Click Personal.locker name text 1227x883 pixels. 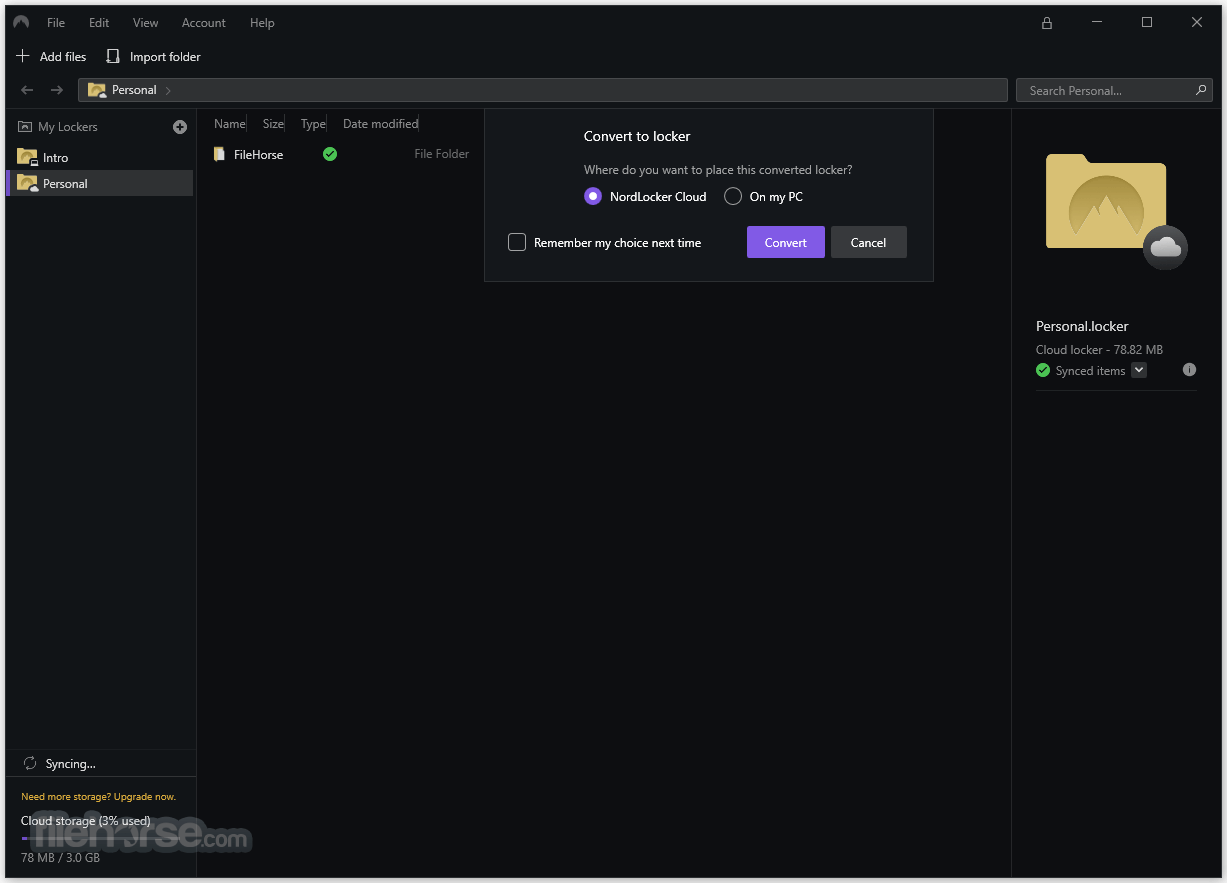(x=1082, y=326)
